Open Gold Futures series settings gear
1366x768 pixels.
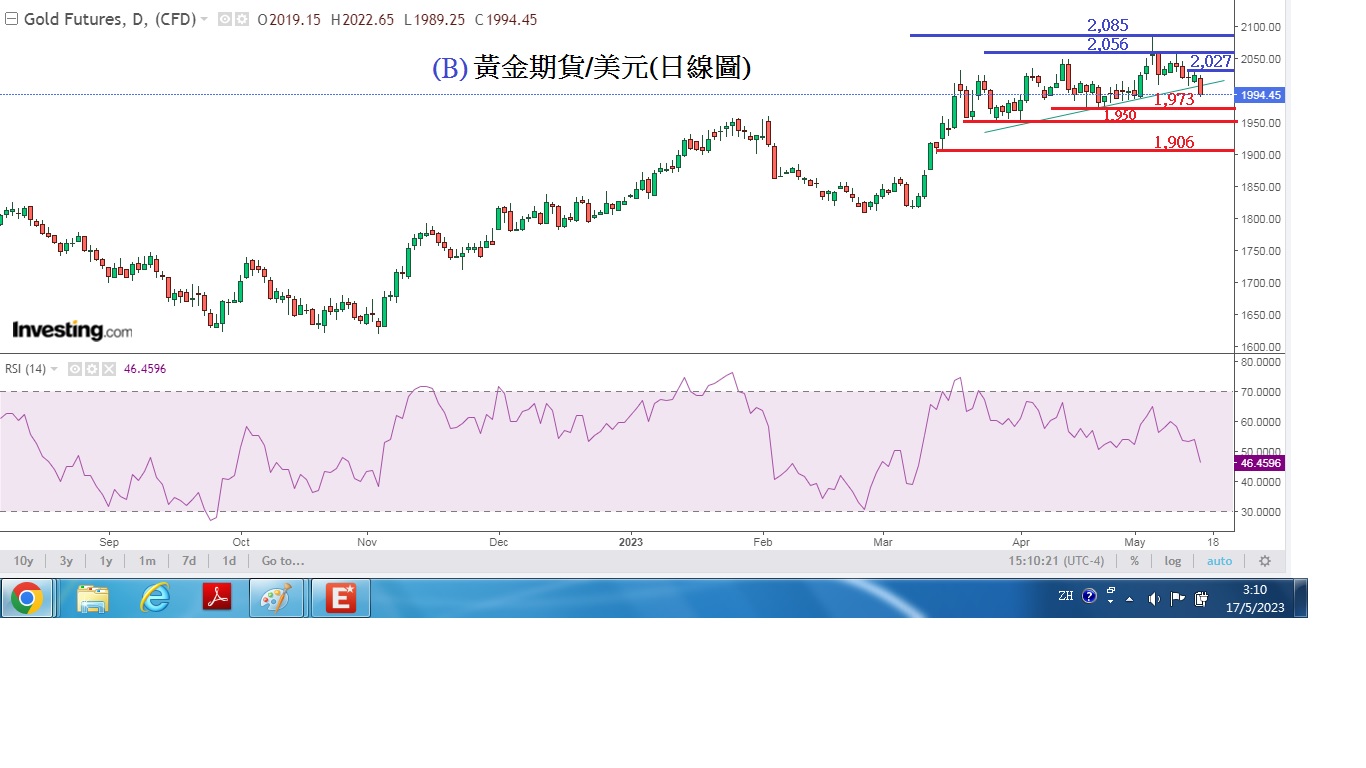(239, 19)
